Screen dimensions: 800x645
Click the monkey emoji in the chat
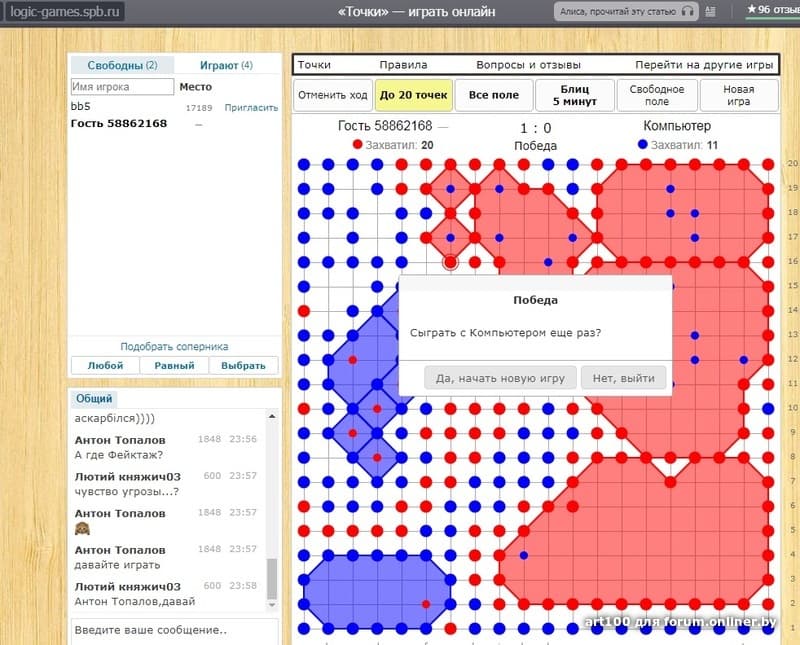point(83,529)
